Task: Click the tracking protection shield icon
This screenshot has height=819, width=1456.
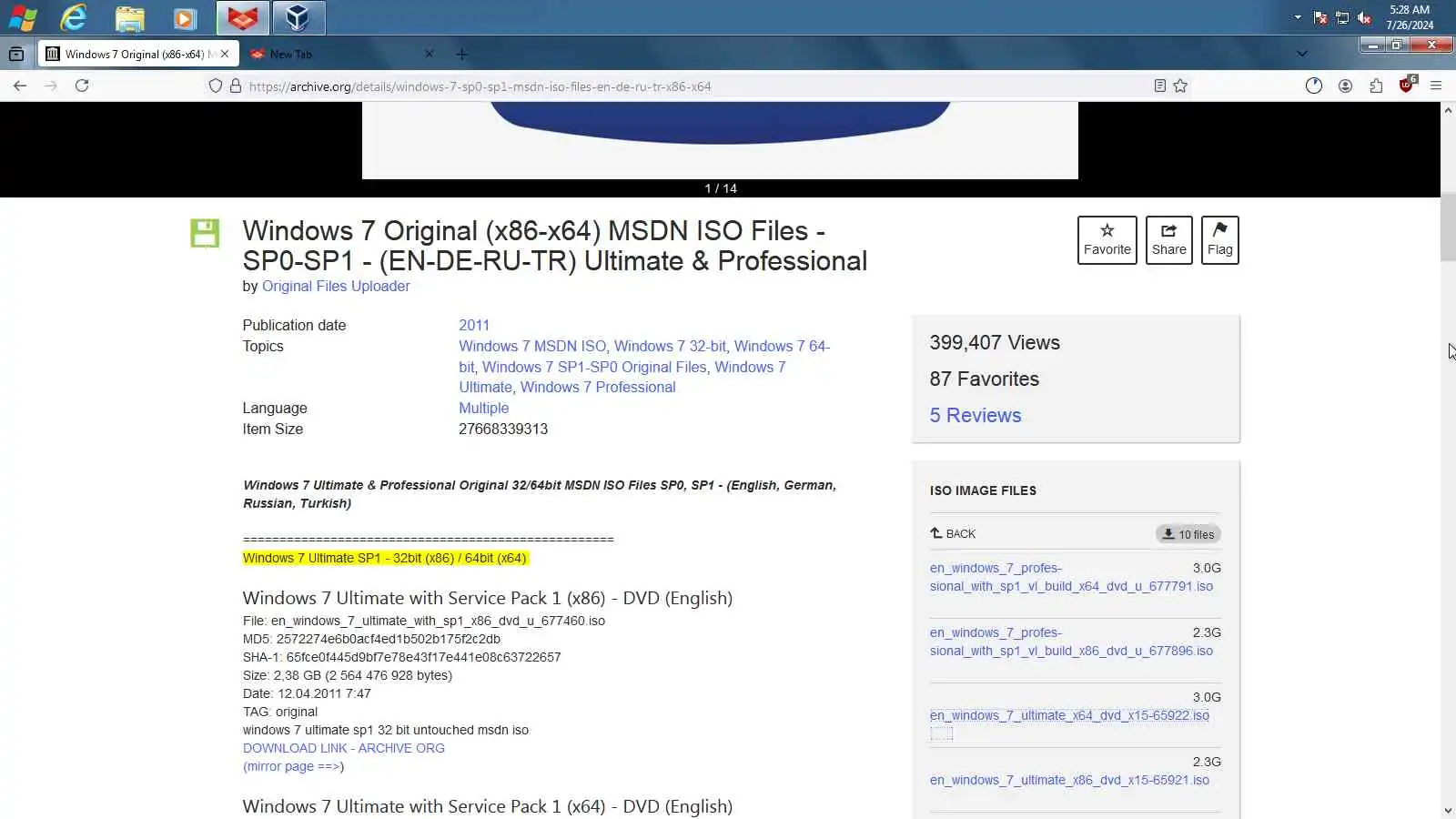Action: pos(216,86)
